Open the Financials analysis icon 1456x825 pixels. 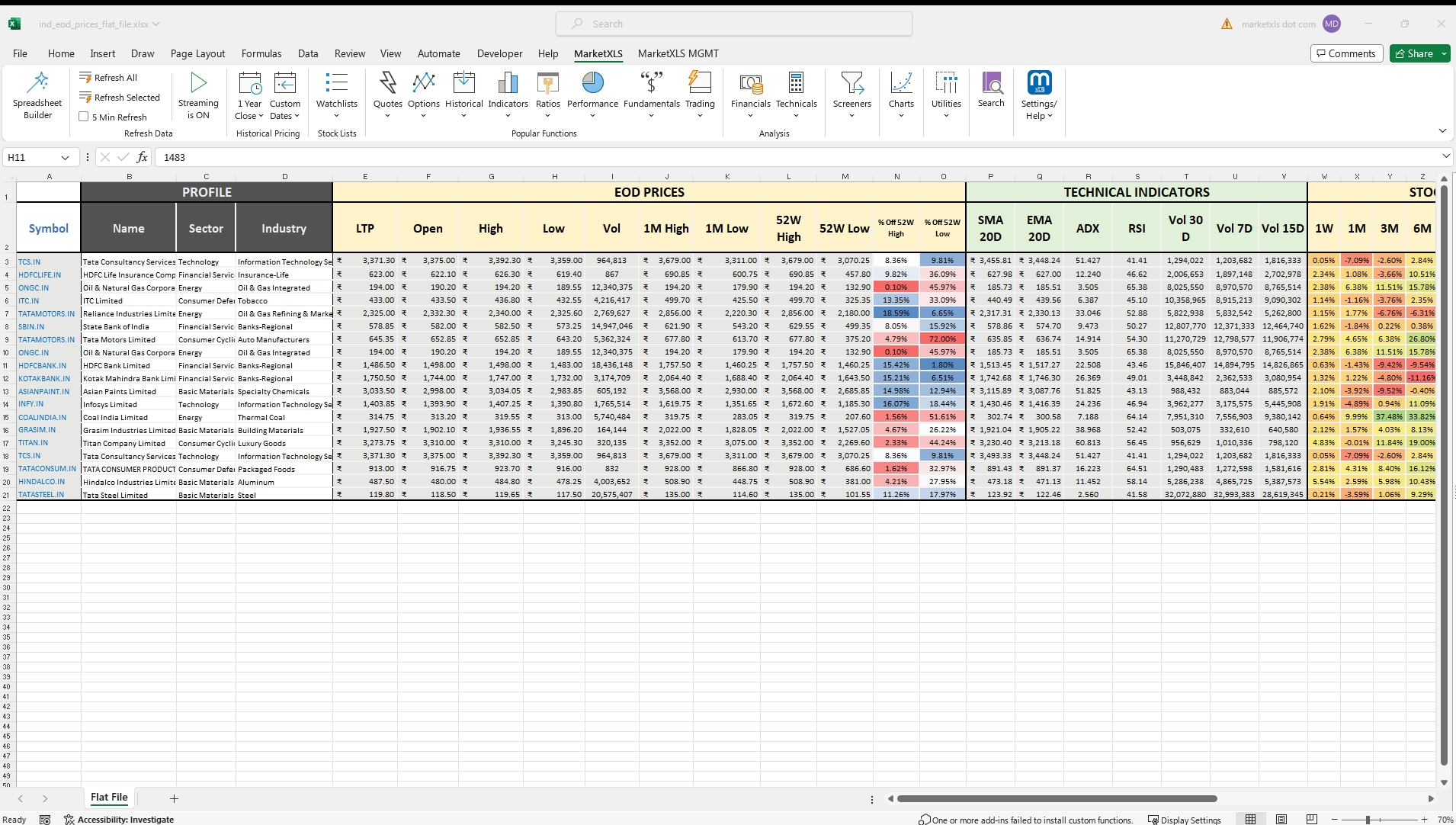750,83
